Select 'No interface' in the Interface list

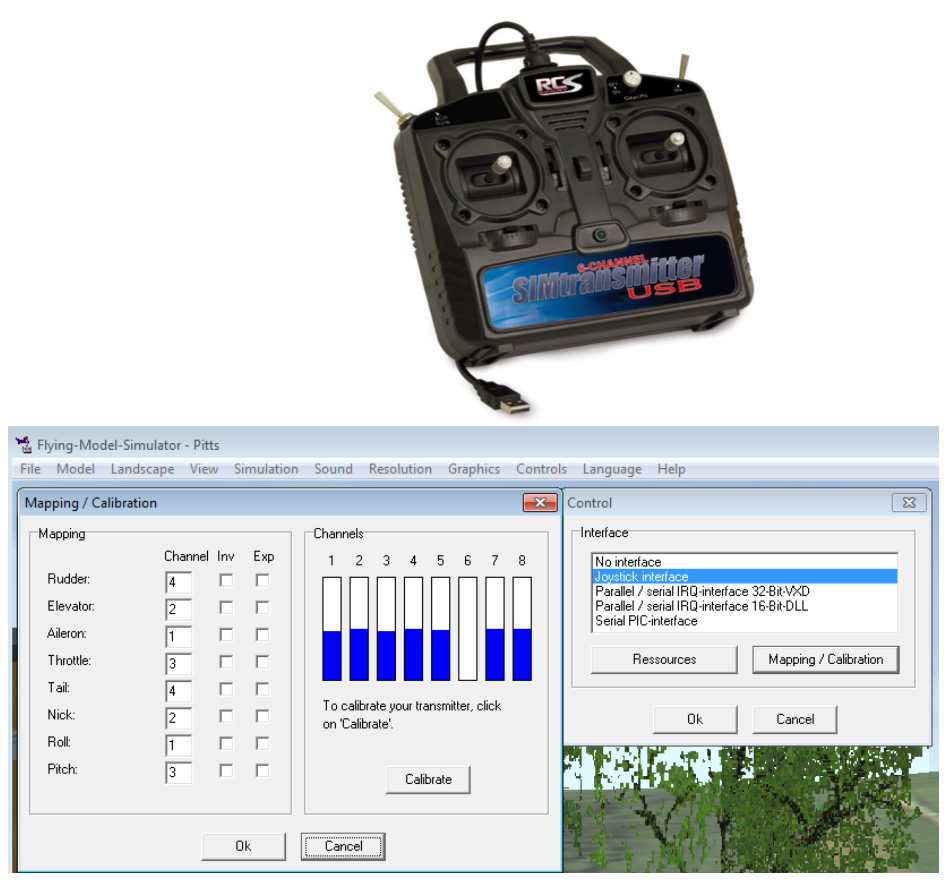pos(744,562)
